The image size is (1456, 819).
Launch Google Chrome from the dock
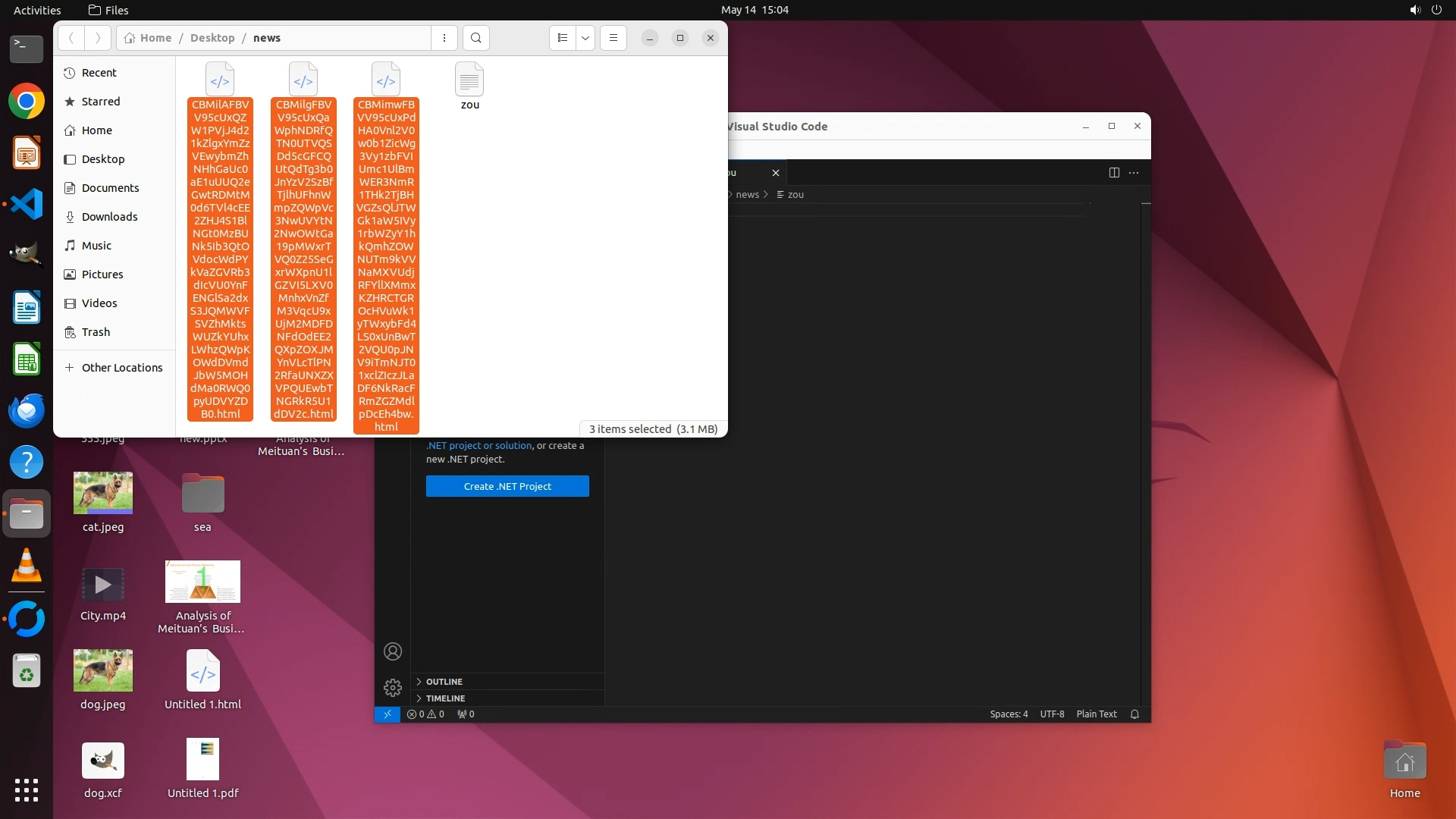[27, 101]
